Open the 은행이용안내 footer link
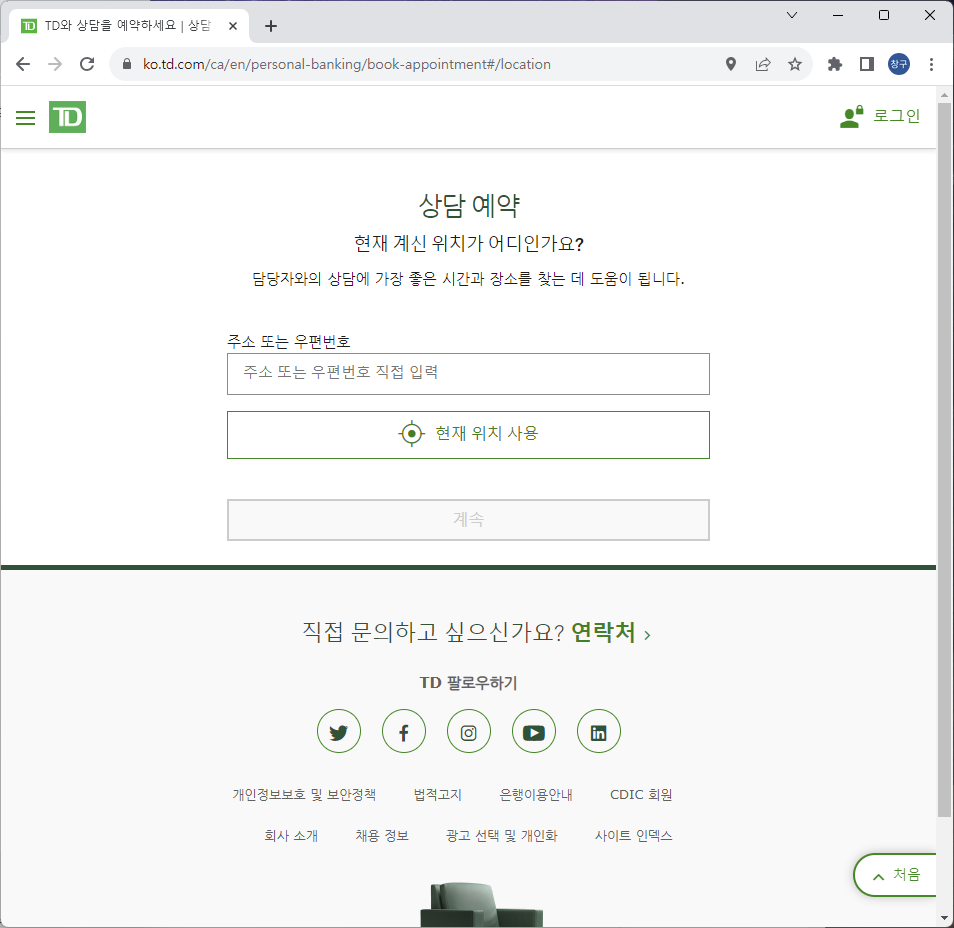 535,794
